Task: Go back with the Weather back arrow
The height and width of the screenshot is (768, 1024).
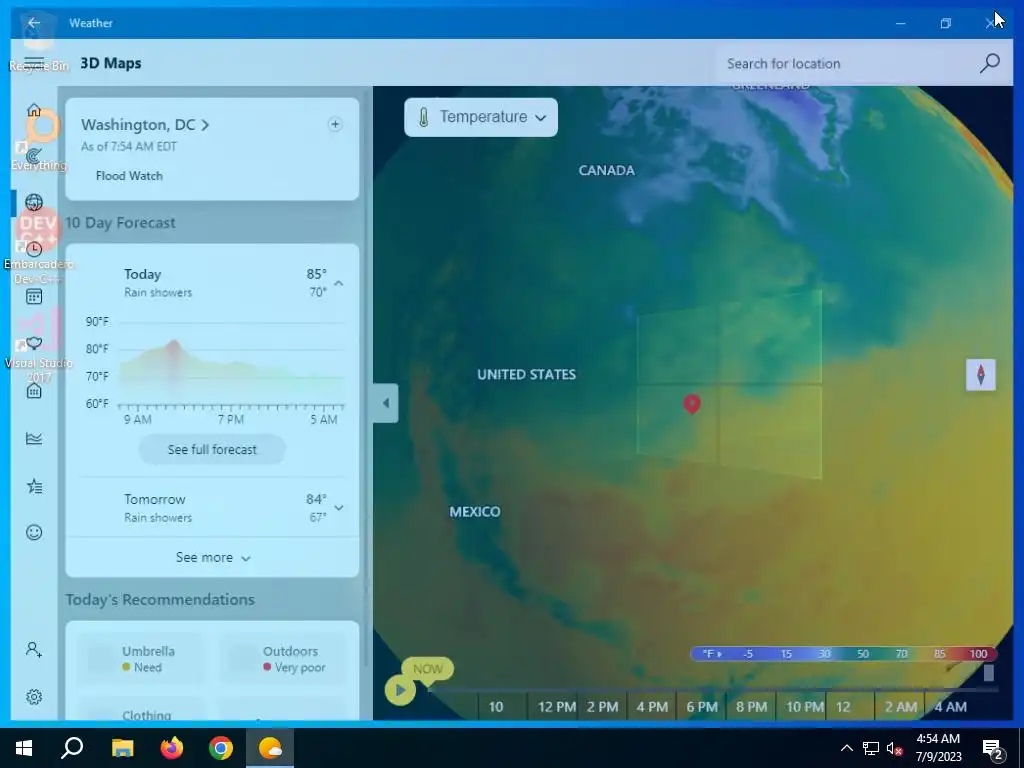Action: (x=33, y=23)
